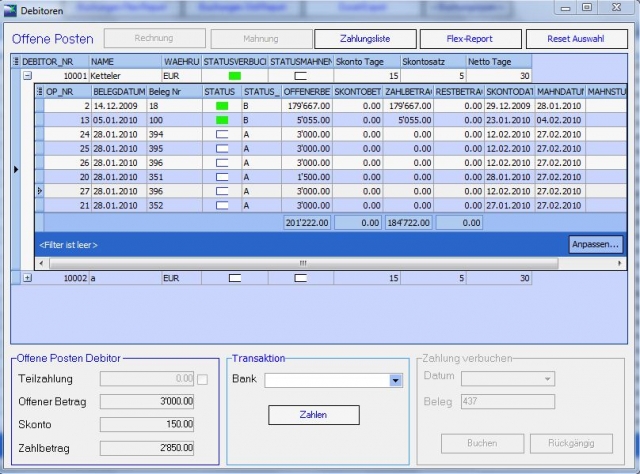
Task: Click the green STATUSVERBUCHT indicator for Ketteler
Action: pyautogui.click(x=235, y=75)
